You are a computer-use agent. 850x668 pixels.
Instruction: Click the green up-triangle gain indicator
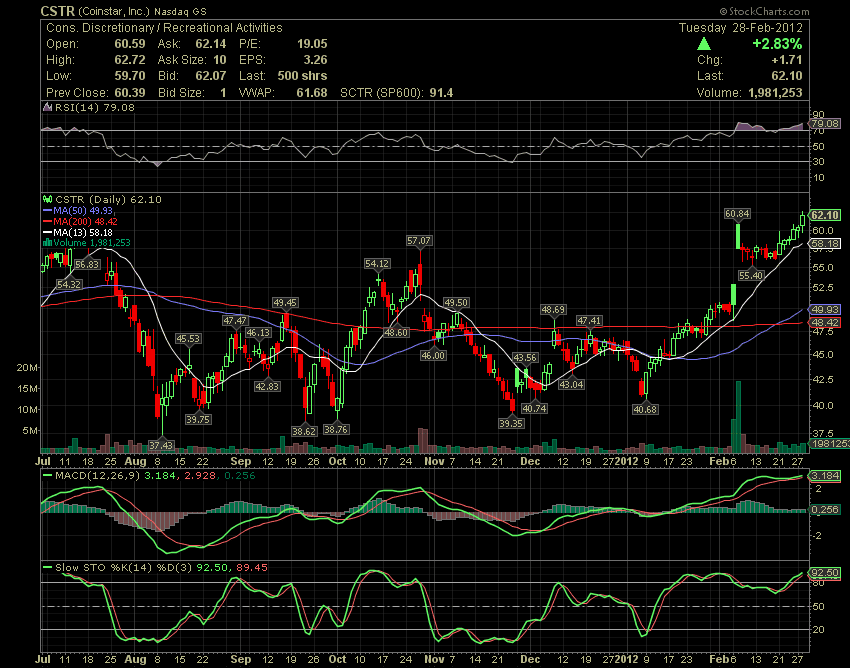704,44
